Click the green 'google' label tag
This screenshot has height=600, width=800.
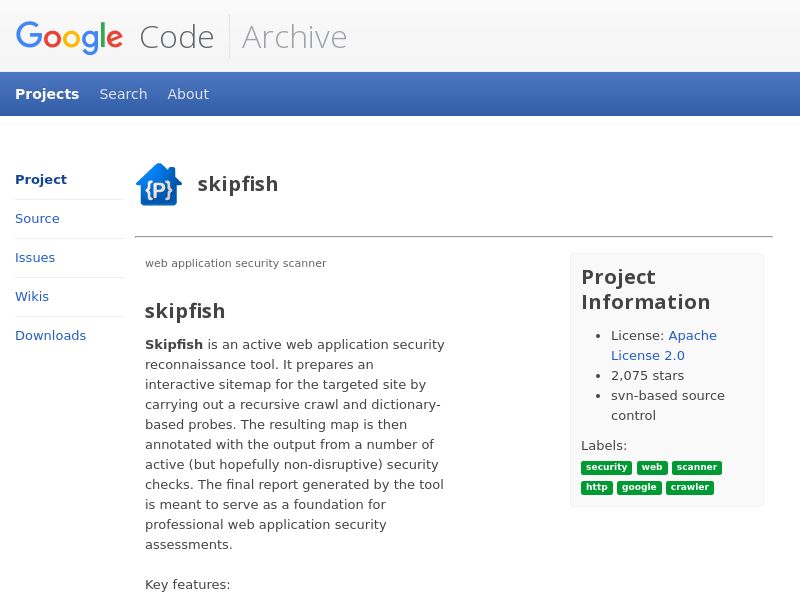point(639,488)
